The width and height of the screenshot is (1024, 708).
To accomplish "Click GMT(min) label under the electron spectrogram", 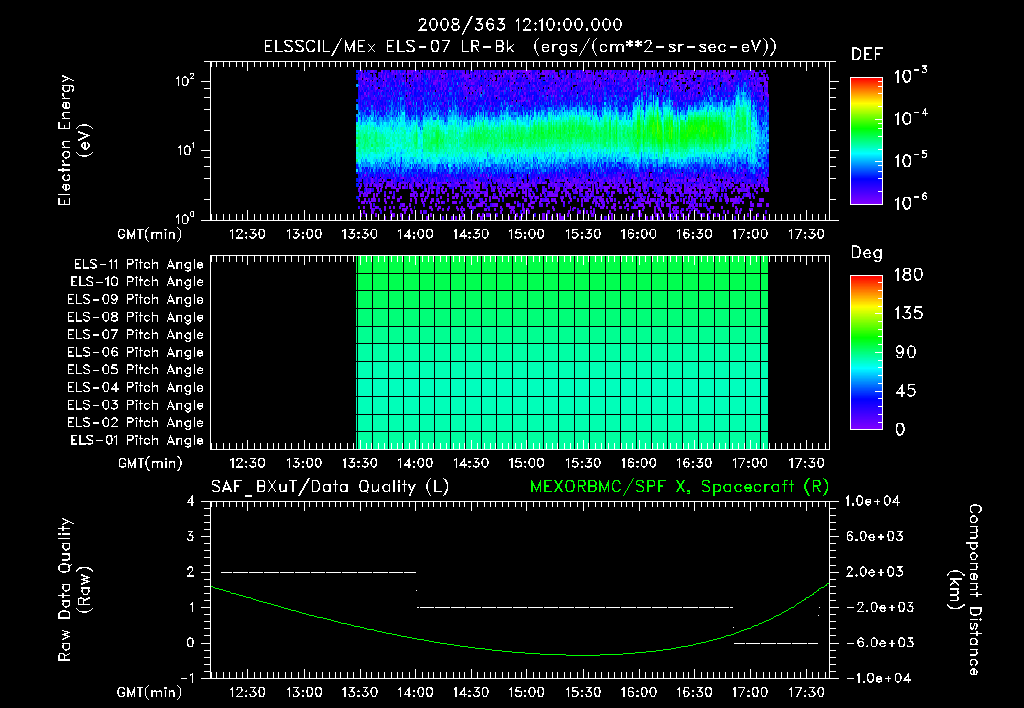I will 149,234.
